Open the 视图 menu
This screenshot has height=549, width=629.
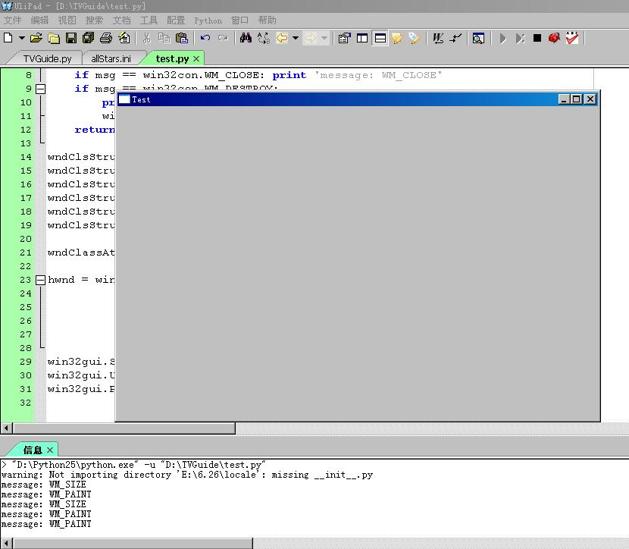point(67,20)
